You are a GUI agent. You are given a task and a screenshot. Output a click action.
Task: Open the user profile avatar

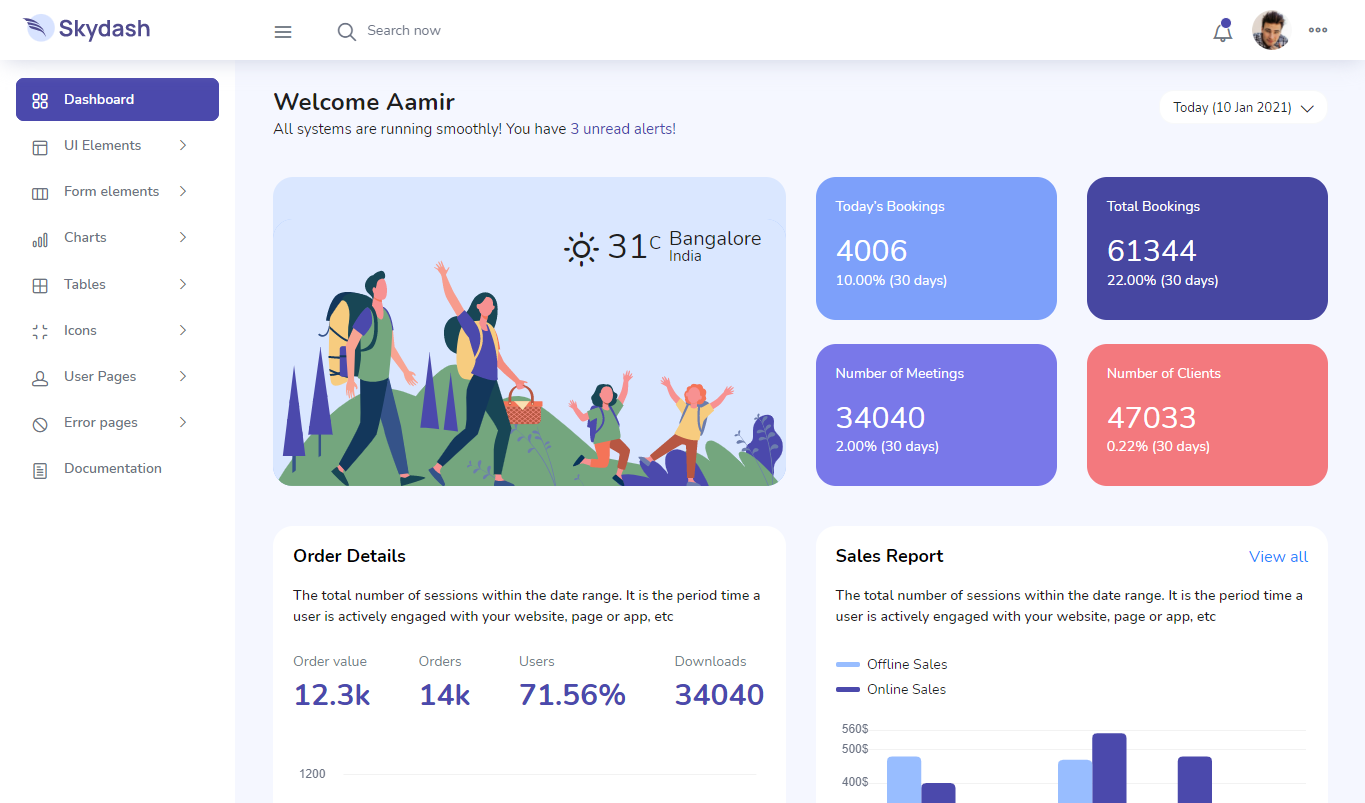(1271, 30)
